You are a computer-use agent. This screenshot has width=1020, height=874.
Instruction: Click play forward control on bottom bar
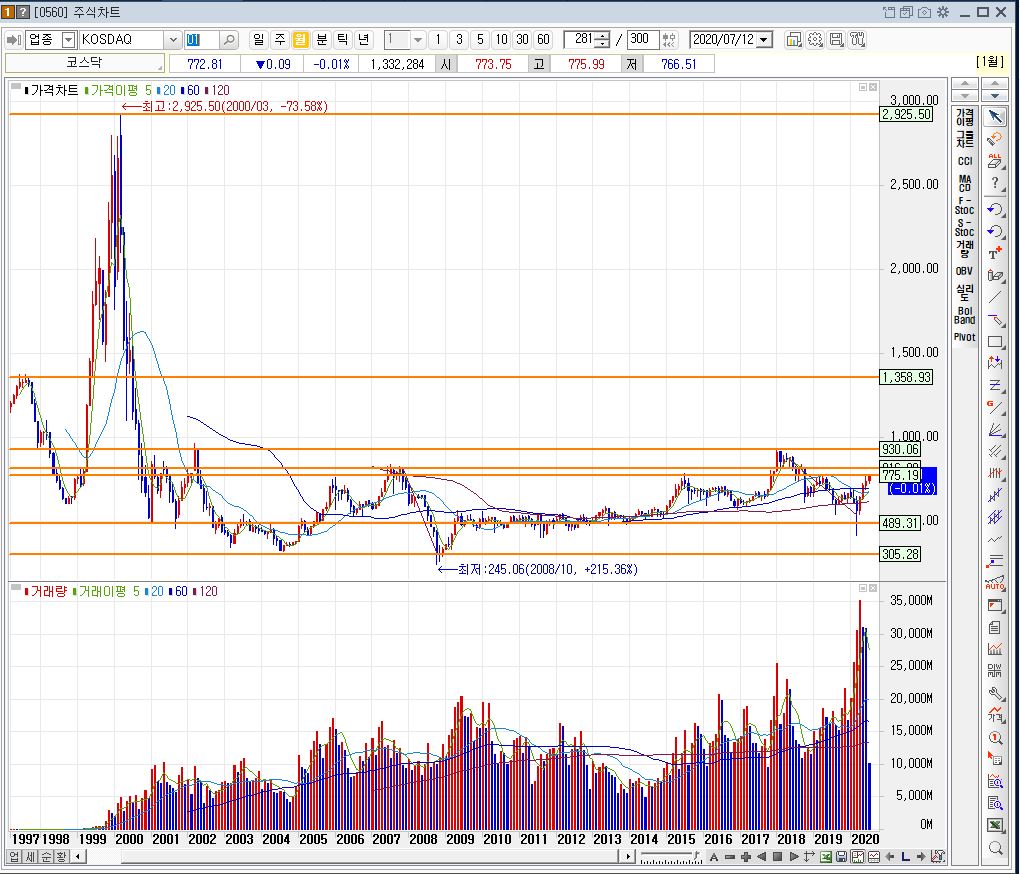click(x=793, y=856)
